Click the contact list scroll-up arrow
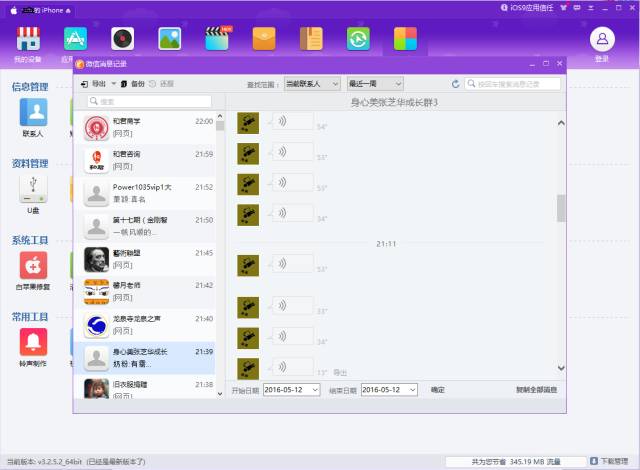Screen dimensions: 640x470 tap(220, 116)
